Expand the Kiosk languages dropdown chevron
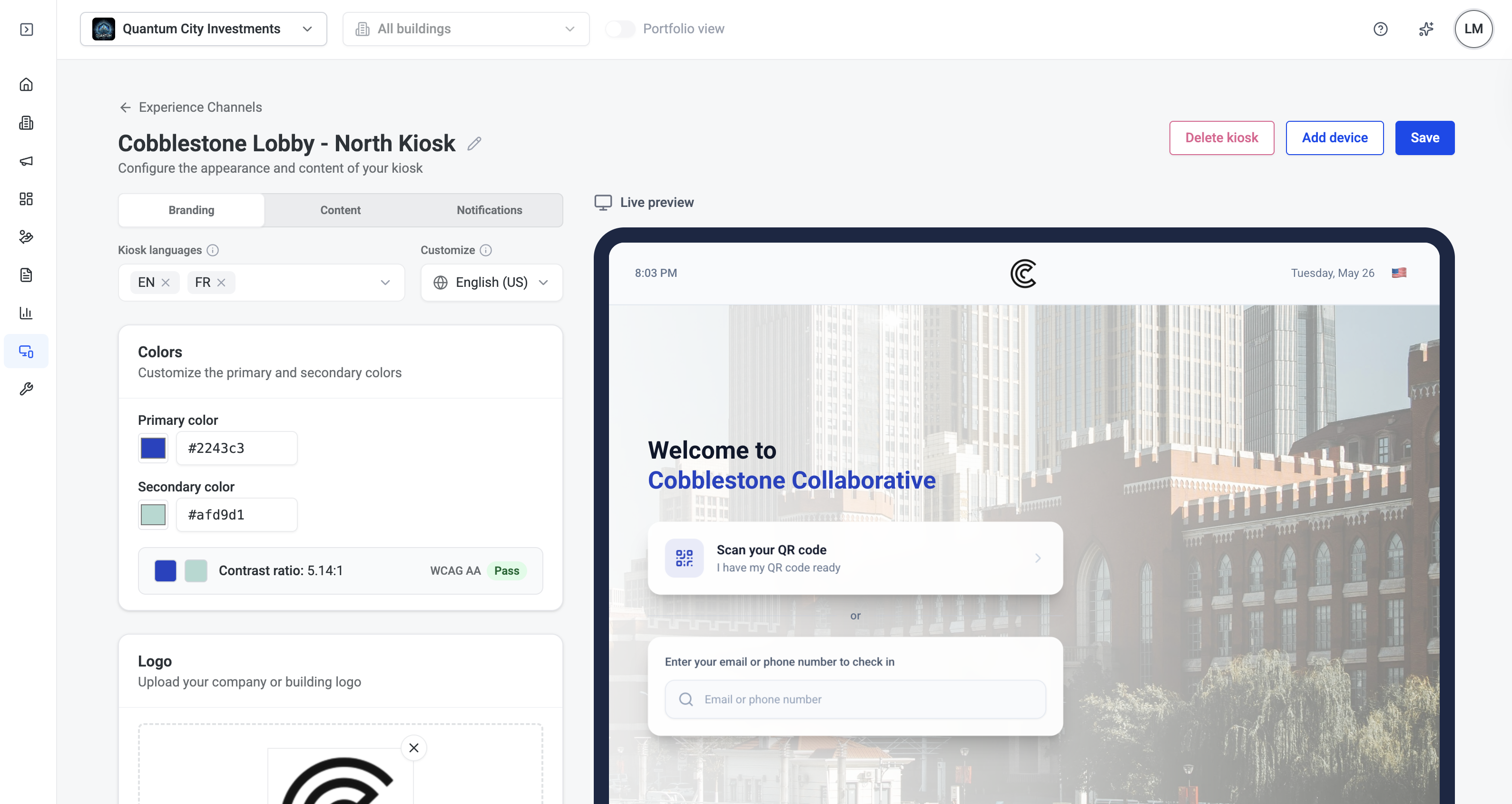This screenshot has width=1512, height=804. click(x=385, y=283)
